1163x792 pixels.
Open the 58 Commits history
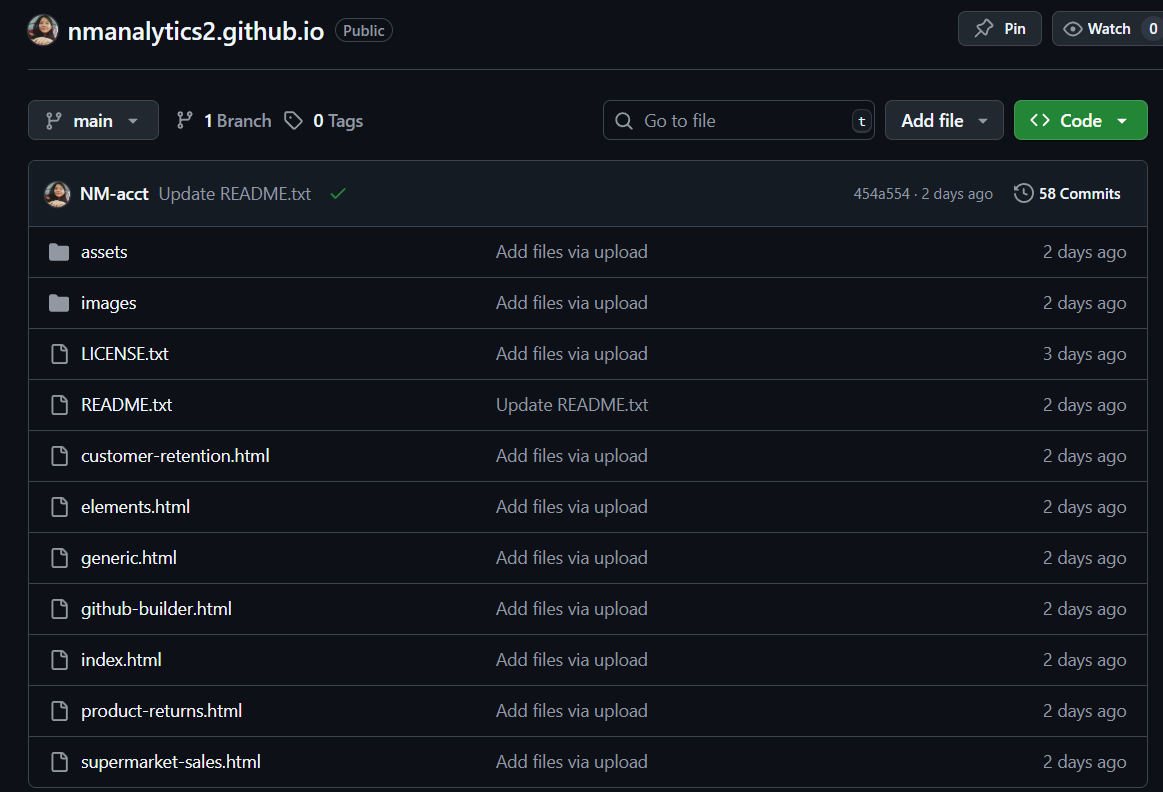1067,194
